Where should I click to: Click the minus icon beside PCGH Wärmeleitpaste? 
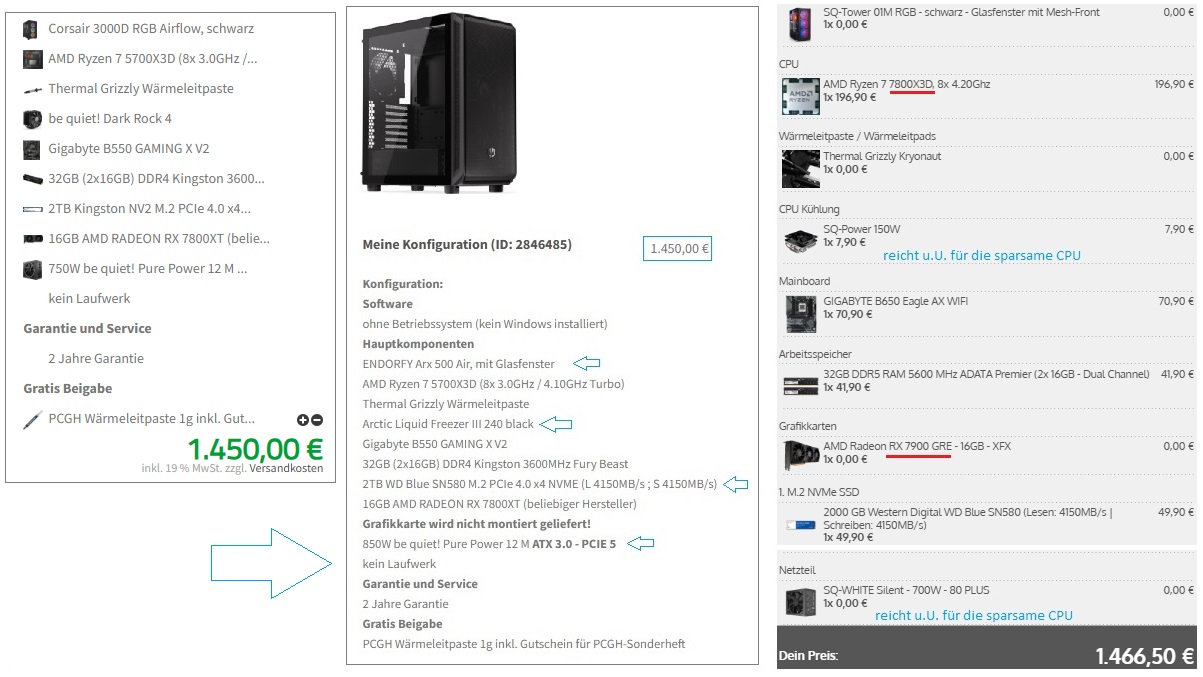pyautogui.click(x=317, y=421)
